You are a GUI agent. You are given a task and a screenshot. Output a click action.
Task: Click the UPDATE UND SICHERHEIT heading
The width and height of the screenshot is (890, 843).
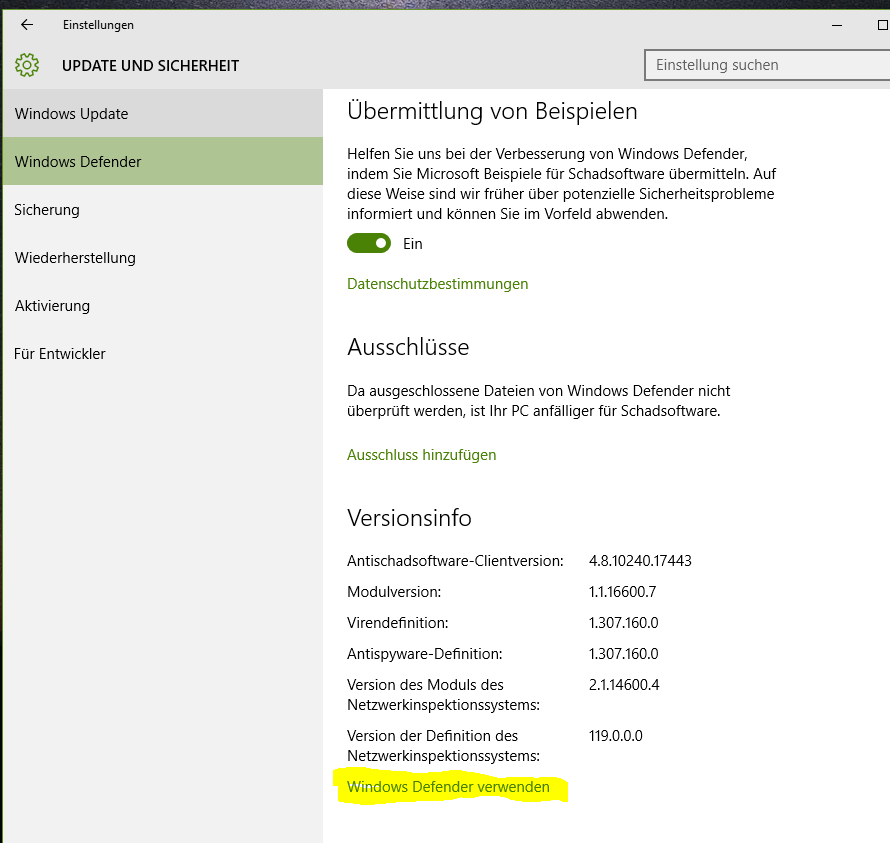(150, 66)
